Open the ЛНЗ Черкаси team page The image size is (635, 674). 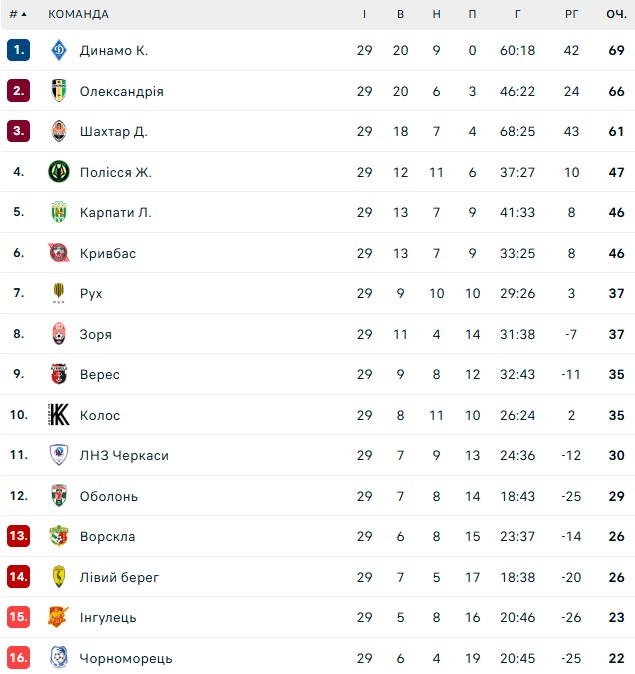tap(124, 455)
